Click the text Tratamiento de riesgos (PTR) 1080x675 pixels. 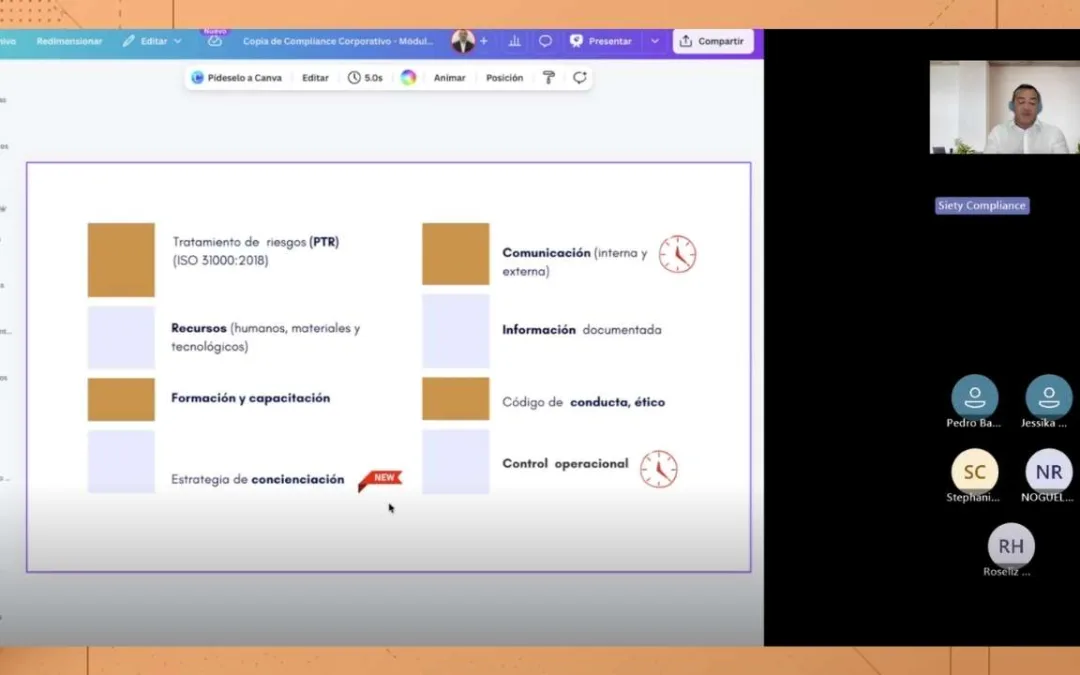[x=256, y=242]
